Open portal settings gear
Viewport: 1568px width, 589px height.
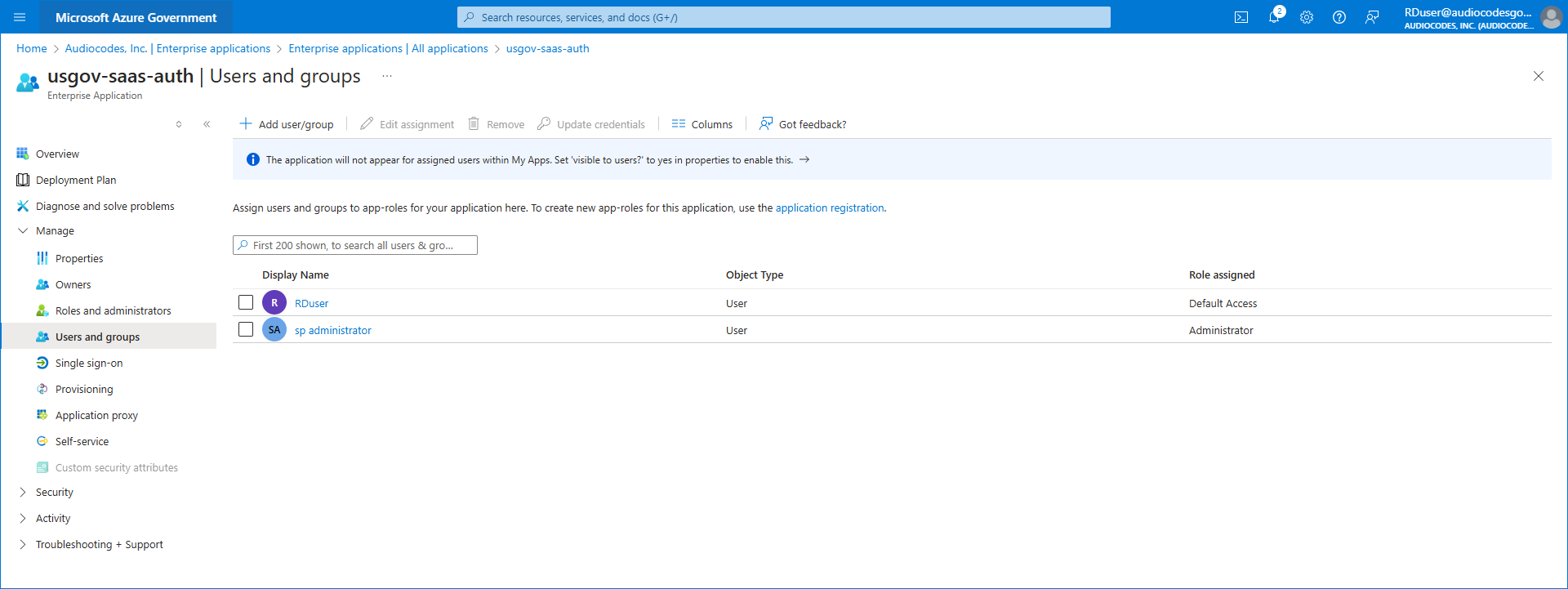point(1307,17)
